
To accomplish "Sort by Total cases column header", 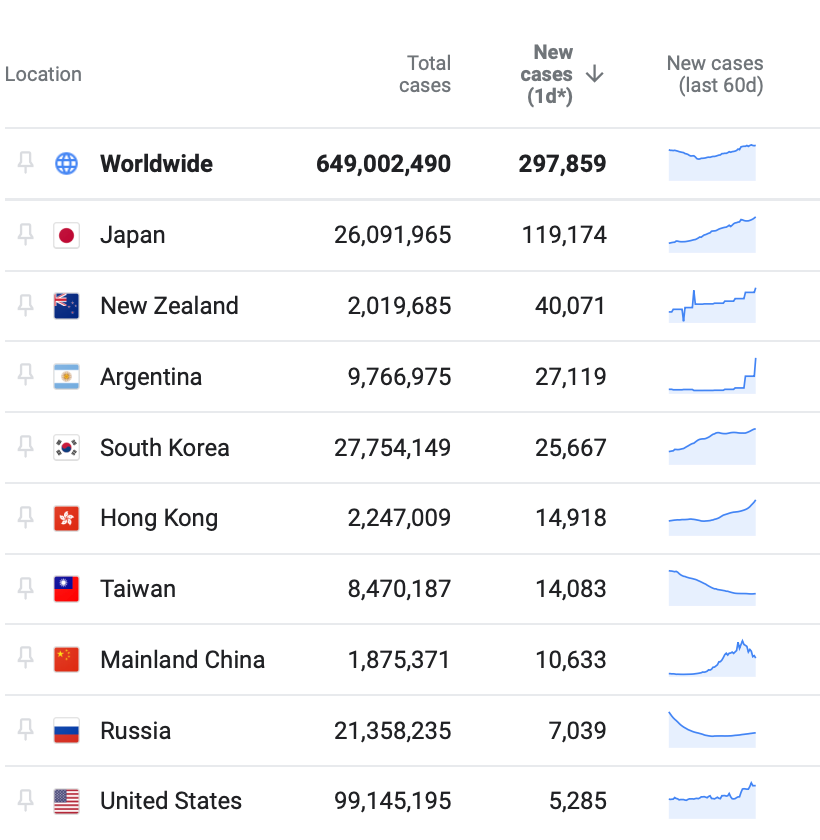I will pos(425,74).
